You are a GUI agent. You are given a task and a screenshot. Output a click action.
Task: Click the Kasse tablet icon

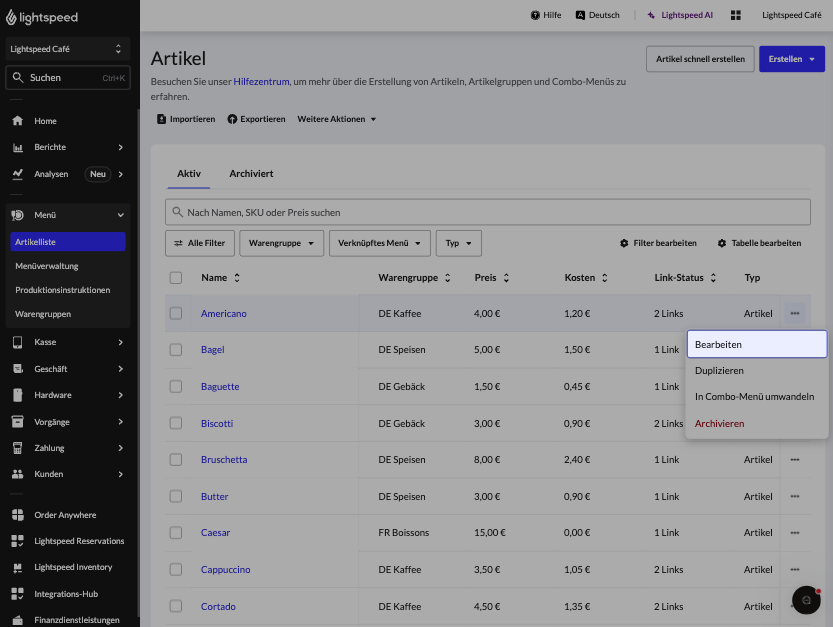18,342
